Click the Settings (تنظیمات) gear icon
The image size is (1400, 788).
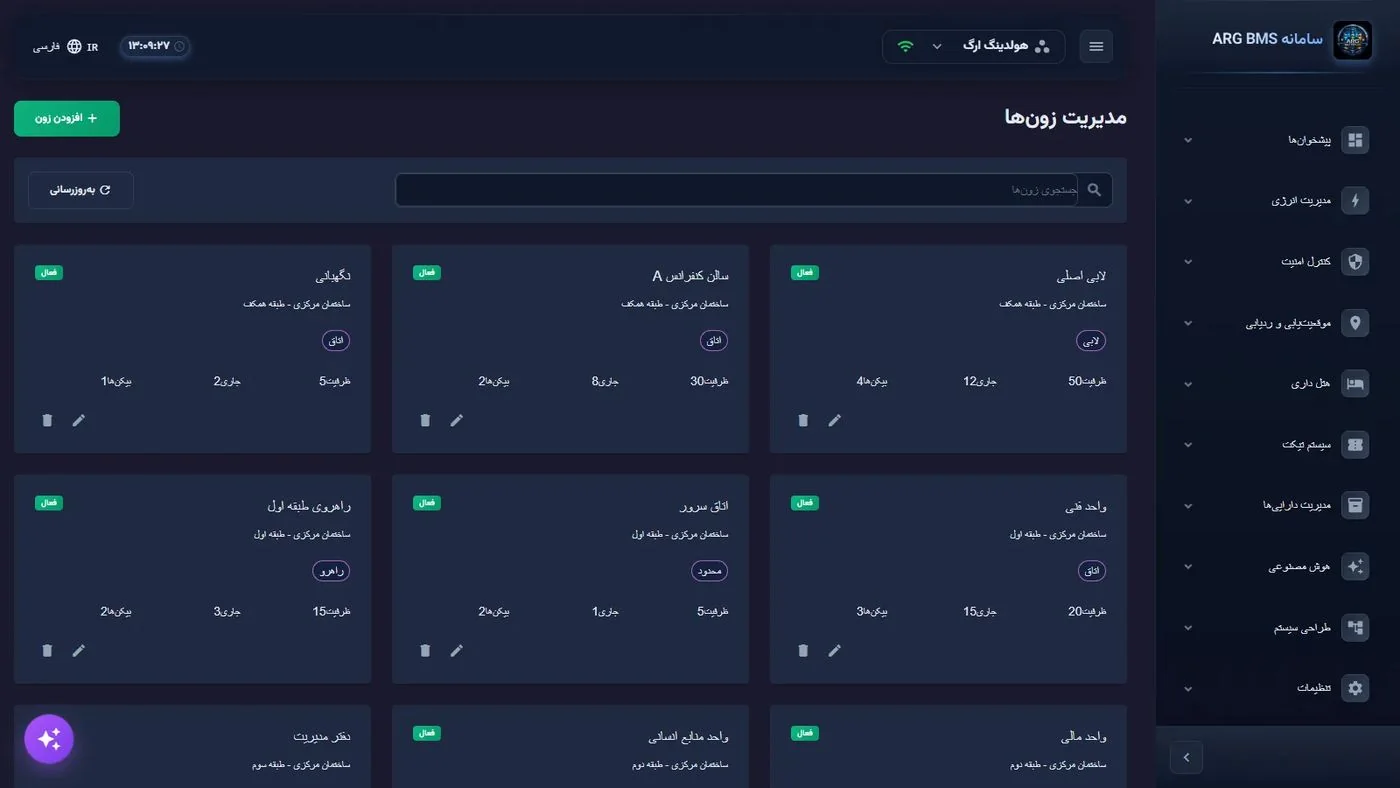coord(1355,688)
